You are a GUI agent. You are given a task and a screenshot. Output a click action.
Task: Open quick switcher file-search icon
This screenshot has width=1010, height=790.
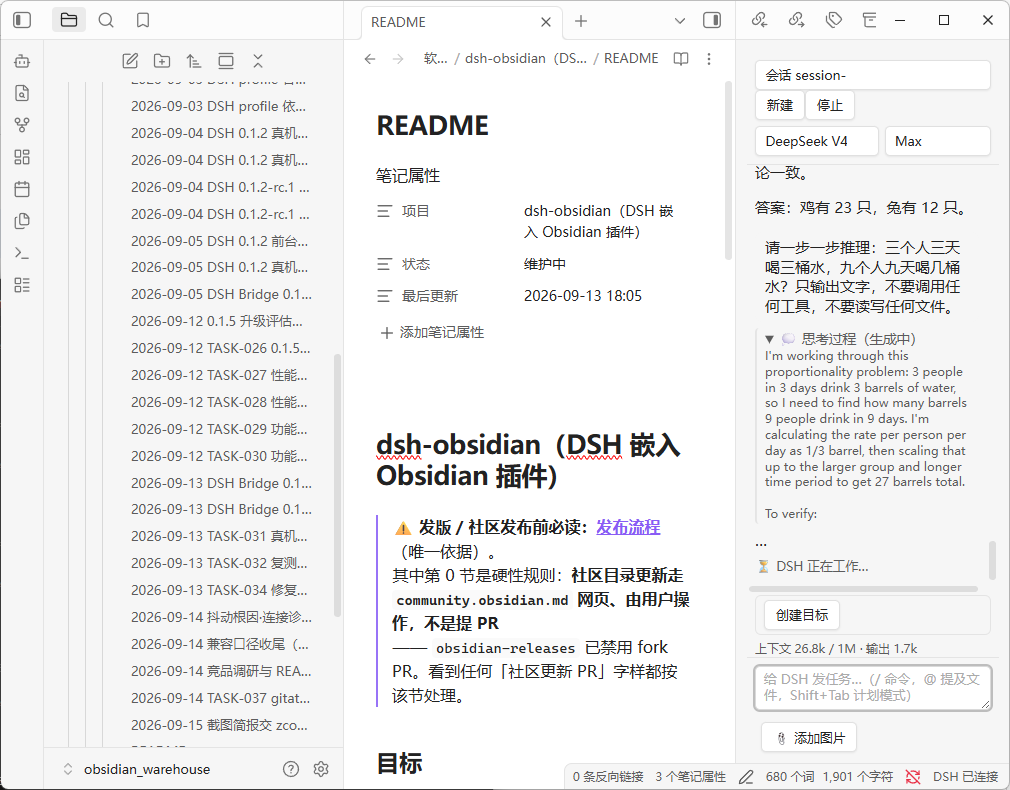pyautogui.click(x=22, y=93)
